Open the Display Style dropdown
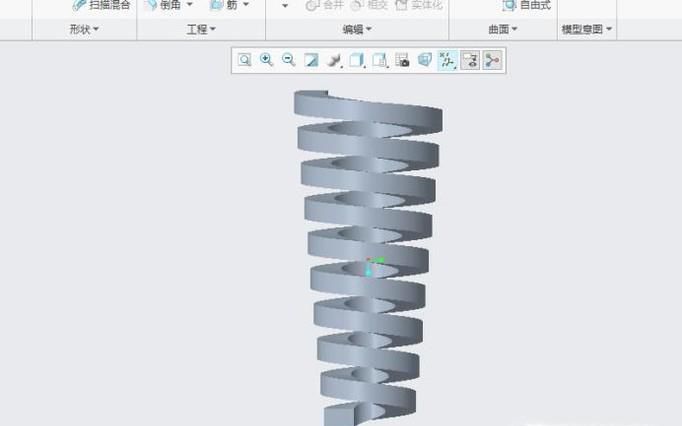The width and height of the screenshot is (682, 426). tap(358, 60)
